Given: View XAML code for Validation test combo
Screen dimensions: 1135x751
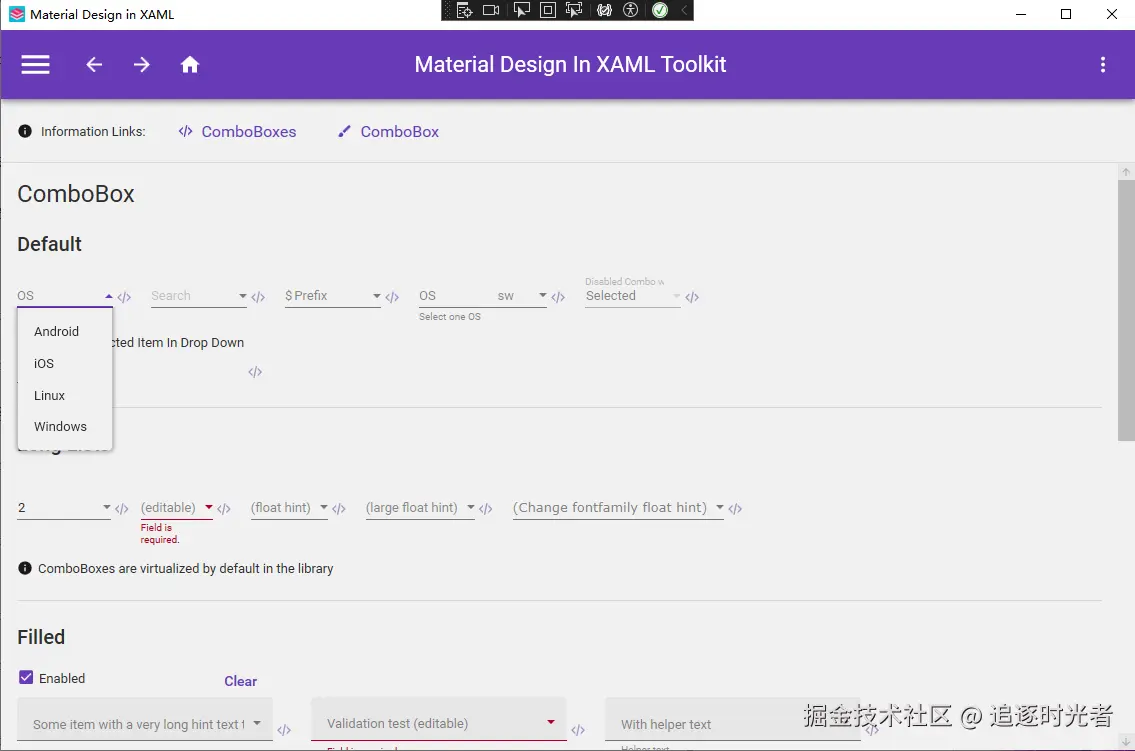Looking at the screenshot, I should click(x=578, y=730).
